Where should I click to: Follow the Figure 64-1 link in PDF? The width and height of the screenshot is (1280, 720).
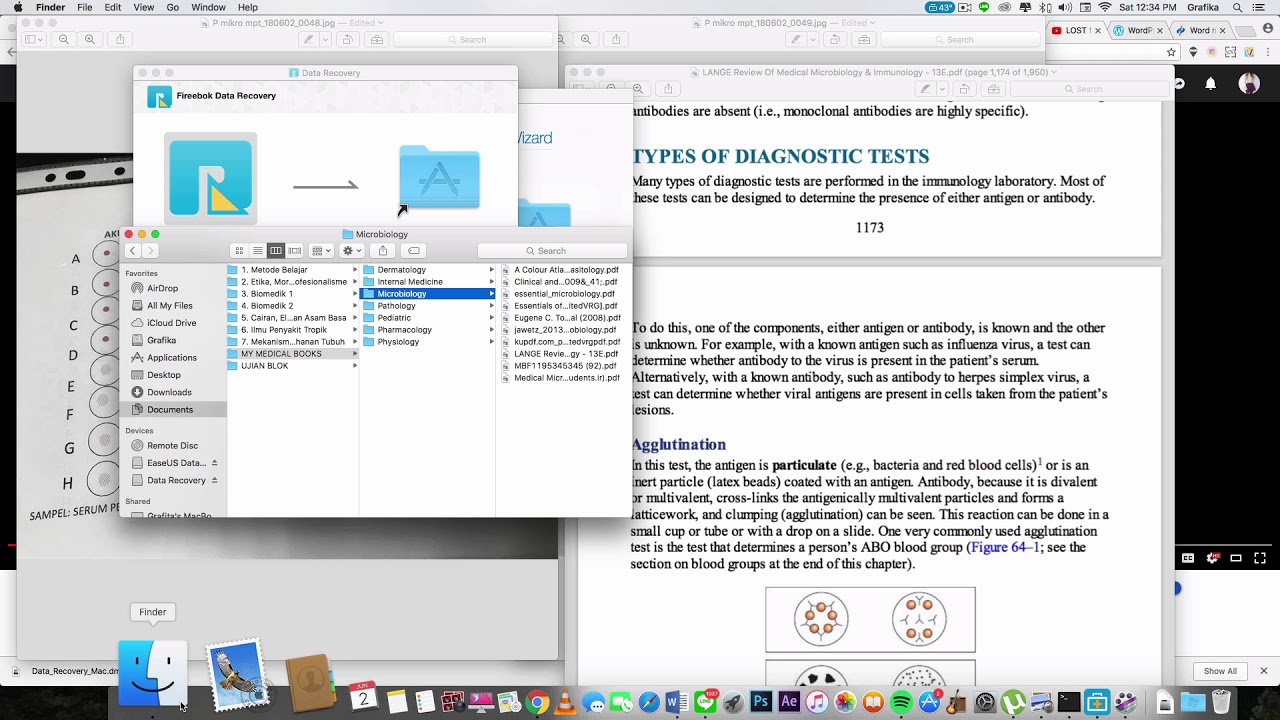click(x=1006, y=547)
